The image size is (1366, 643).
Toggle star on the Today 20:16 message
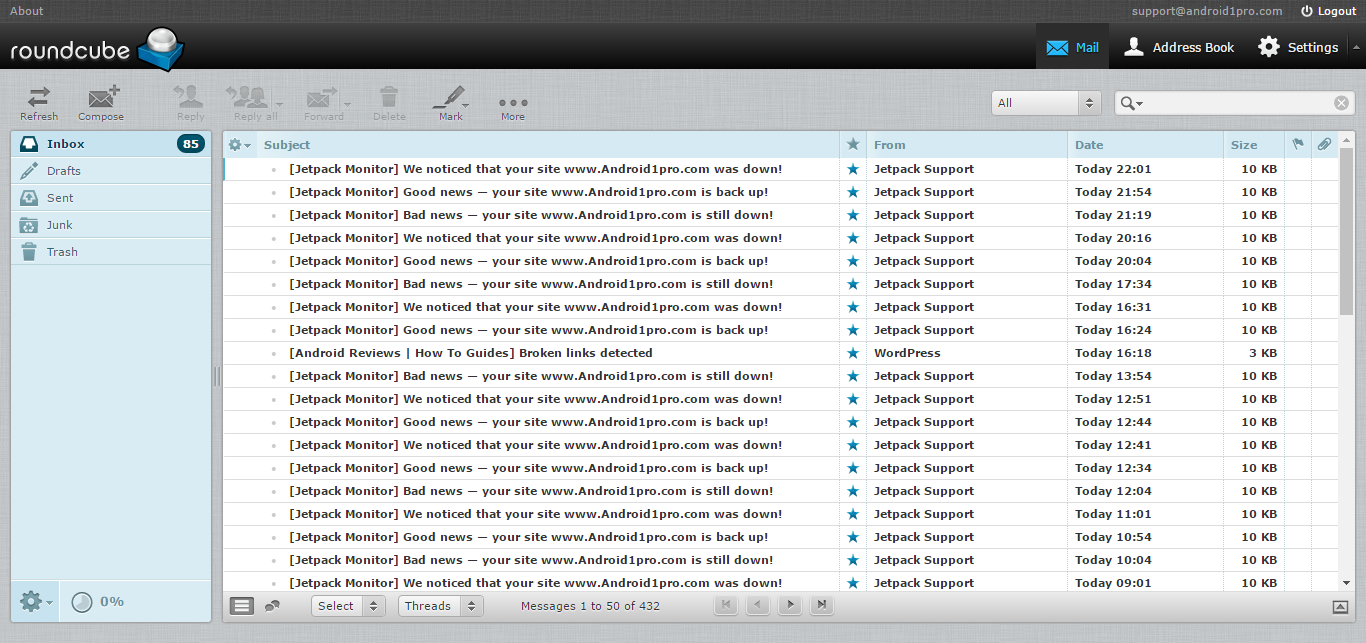pyautogui.click(x=853, y=238)
